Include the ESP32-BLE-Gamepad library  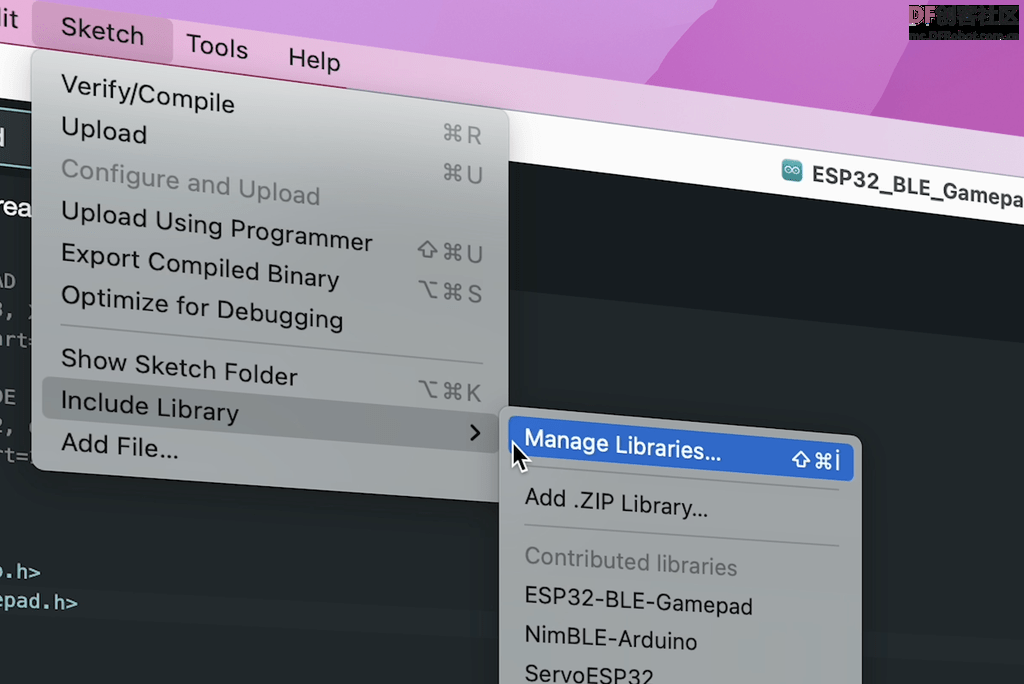[638, 601]
